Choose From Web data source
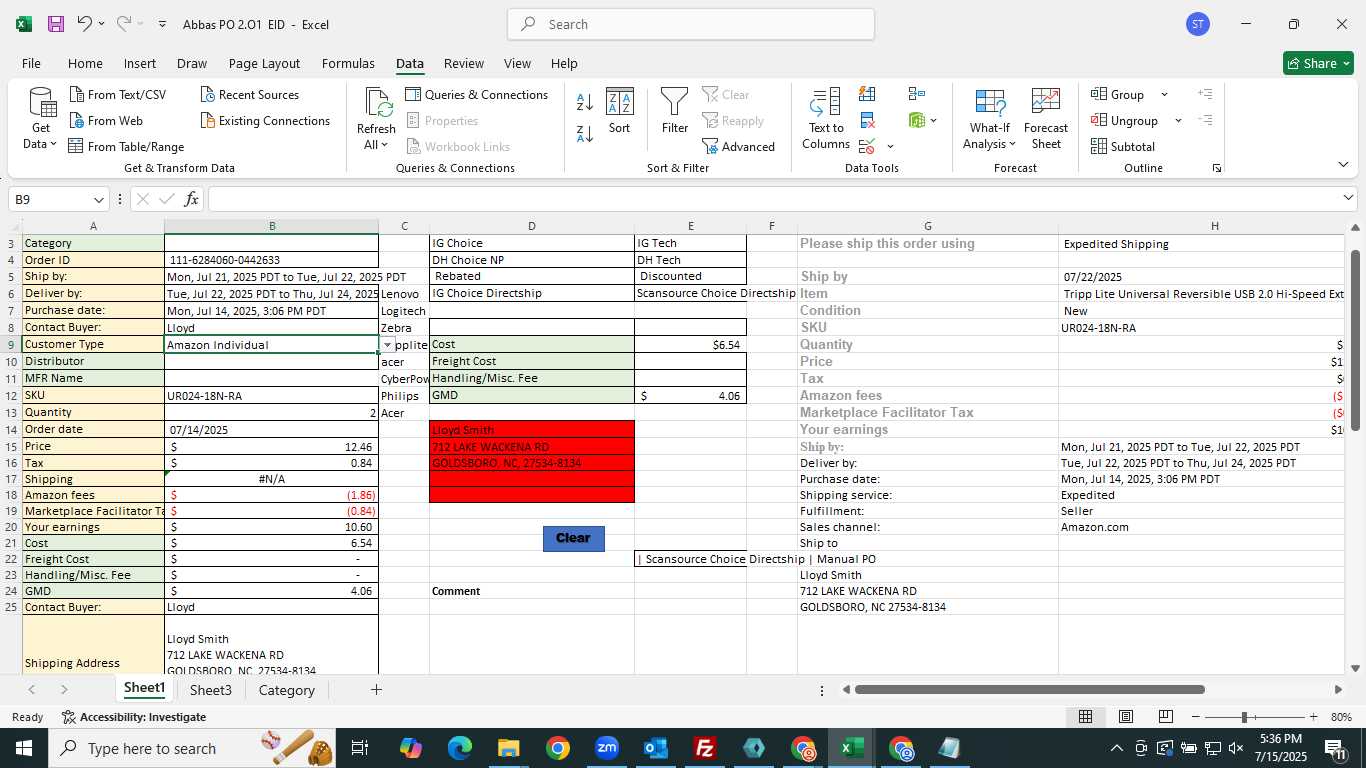This screenshot has height=768, width=1366. coord(106,120)
